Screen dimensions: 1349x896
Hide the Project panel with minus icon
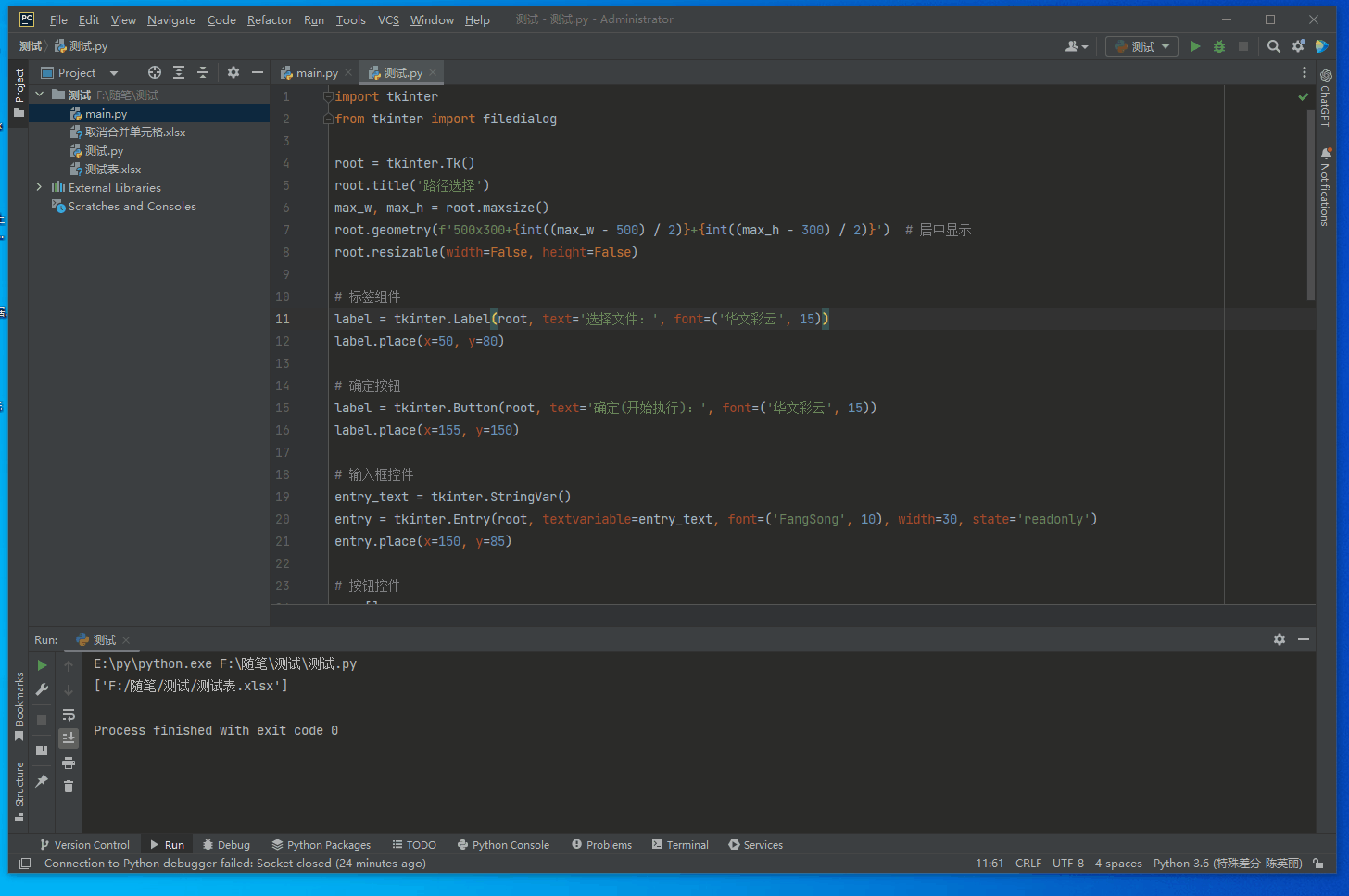click(x=258, y=72)
